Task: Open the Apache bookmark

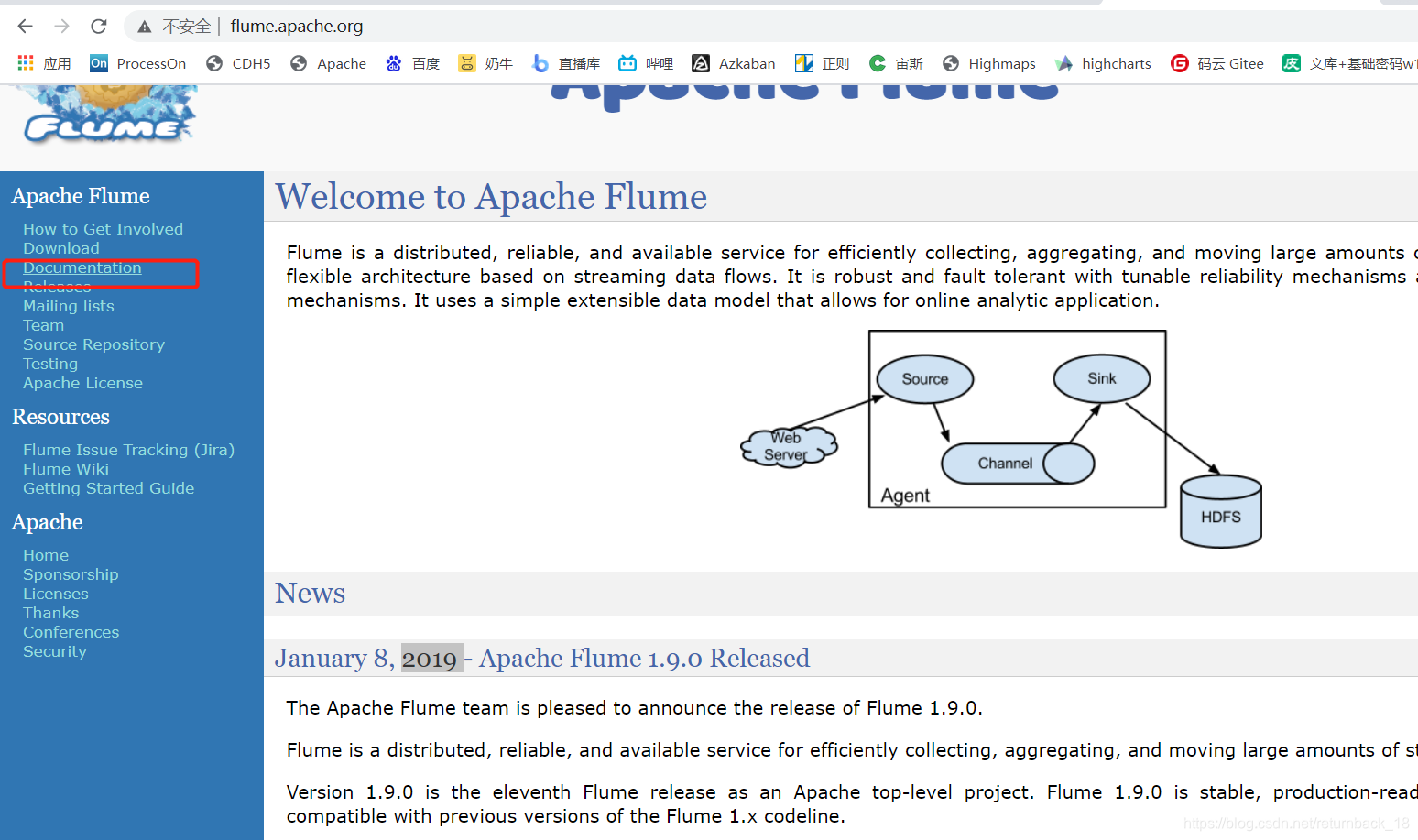Action: tap(328, 63)
